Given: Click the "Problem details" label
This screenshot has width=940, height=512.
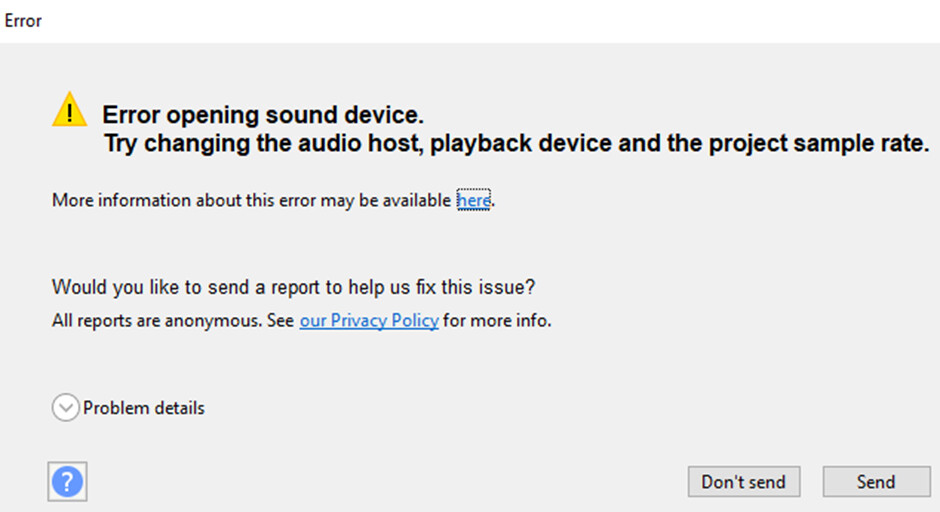Looking at the screenshot, I should click(x=144, y=408).
